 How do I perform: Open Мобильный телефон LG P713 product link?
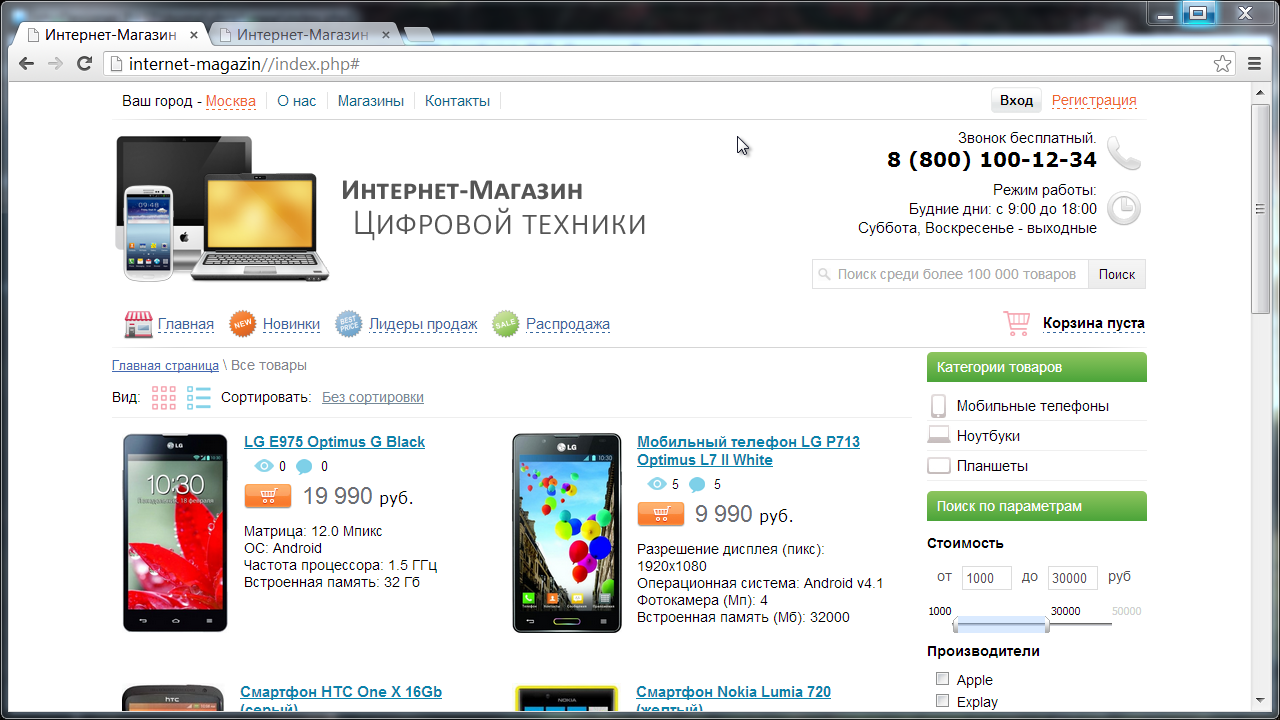click(748, 451)
